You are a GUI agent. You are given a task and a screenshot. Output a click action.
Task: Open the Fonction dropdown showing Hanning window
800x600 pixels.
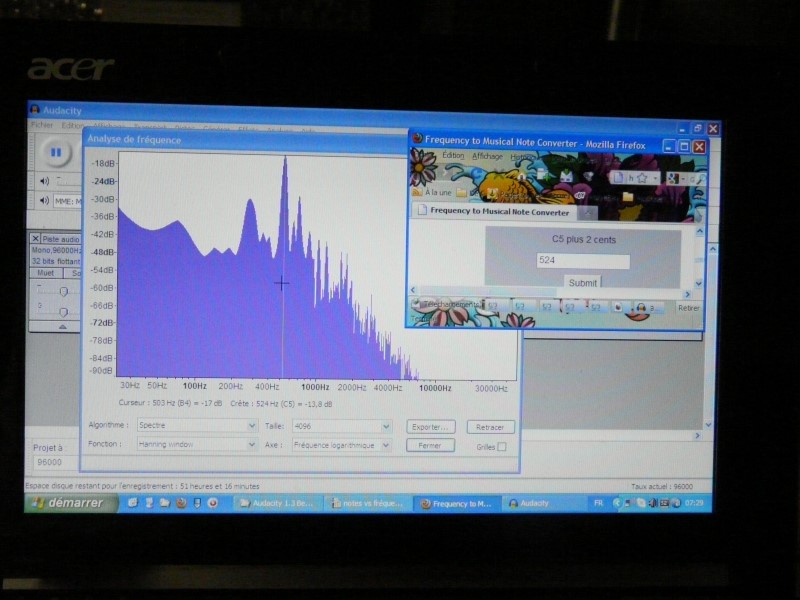[x=196, y=445]
